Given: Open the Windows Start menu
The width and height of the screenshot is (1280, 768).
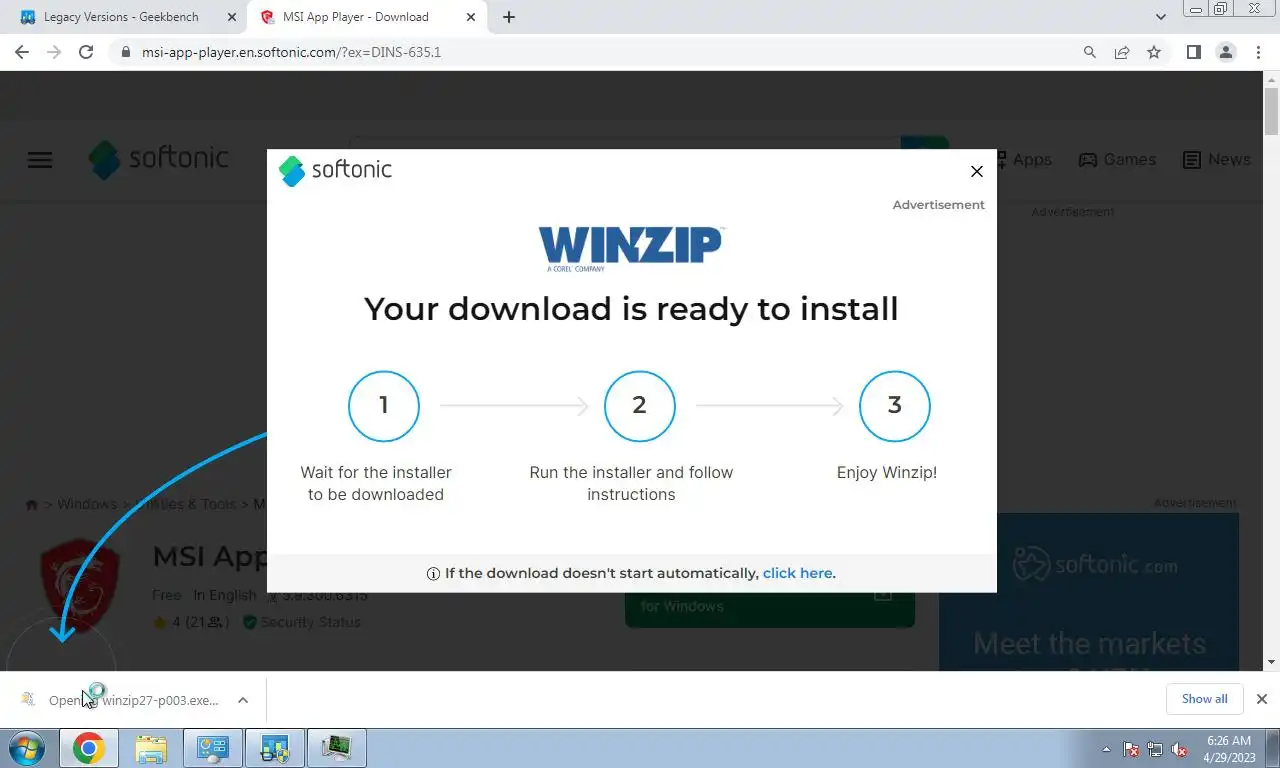Looking at the screenshot, I should (x=26, y=748).
